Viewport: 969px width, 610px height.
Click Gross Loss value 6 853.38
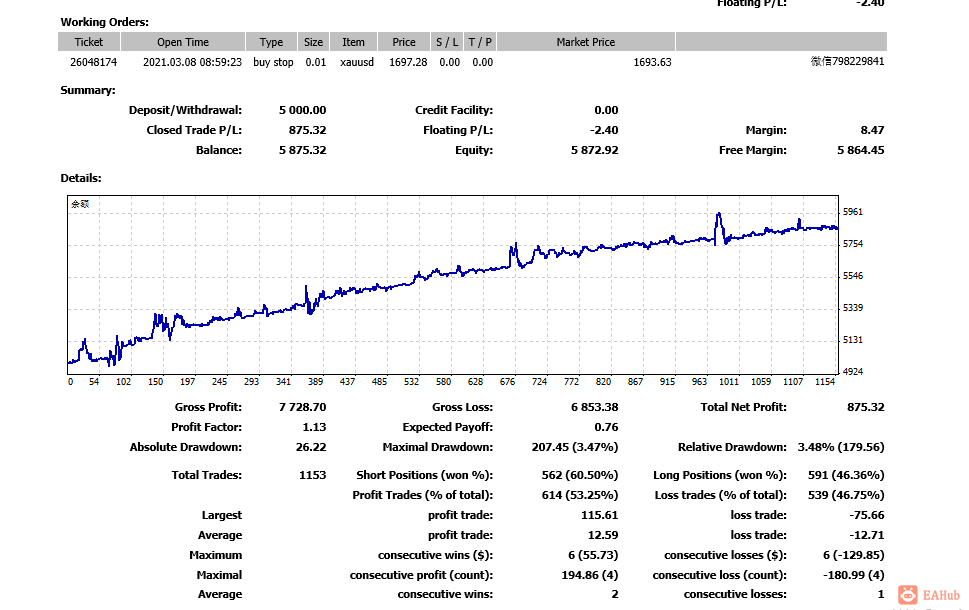[595, 407]
